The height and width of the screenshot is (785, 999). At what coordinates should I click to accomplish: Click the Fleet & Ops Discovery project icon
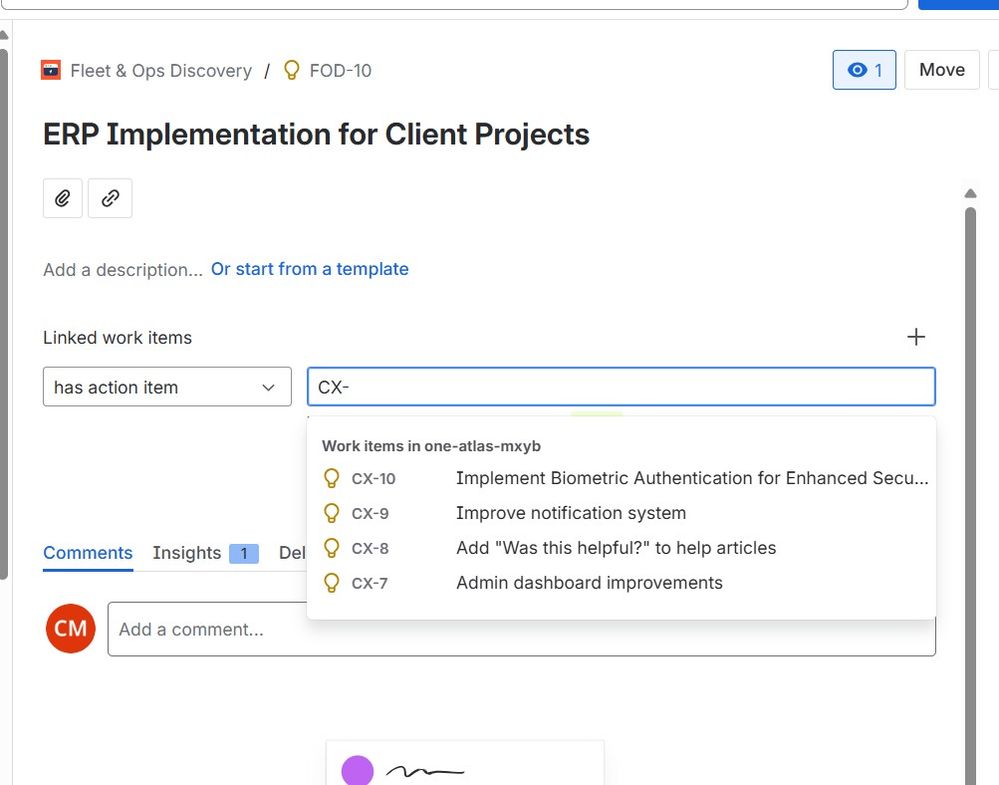[51, 70]
